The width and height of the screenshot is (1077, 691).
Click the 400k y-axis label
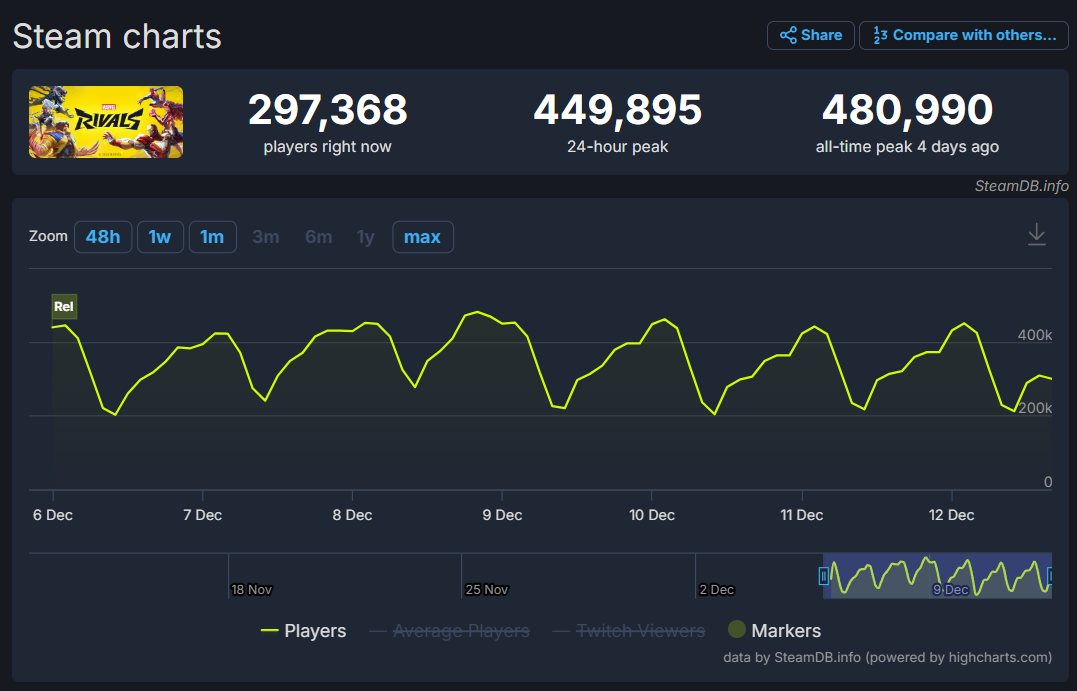(x=1034, y=335)
